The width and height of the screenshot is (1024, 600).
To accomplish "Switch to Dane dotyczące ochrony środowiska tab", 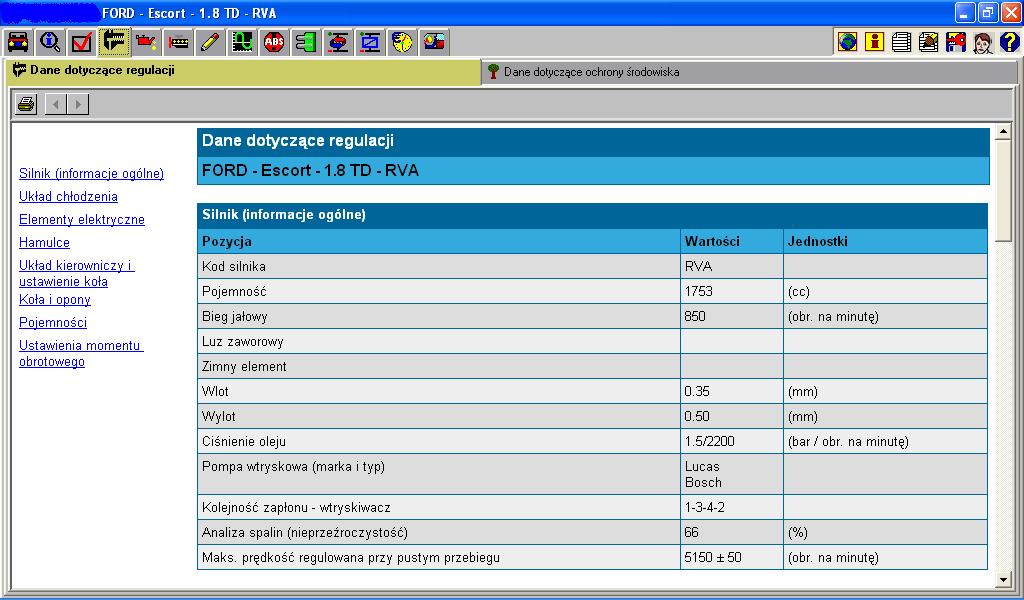I will click(590, 72).
